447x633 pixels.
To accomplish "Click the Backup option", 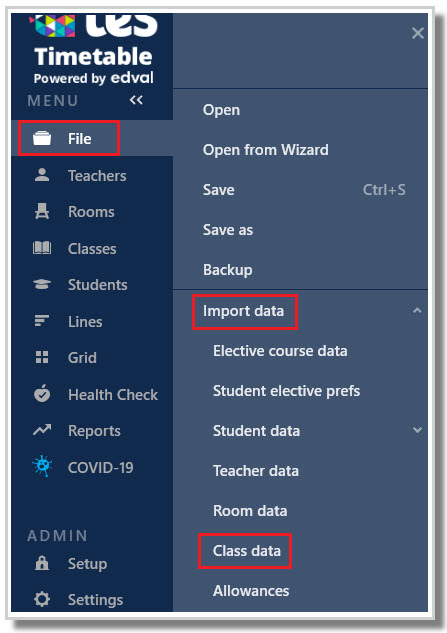I will tap(228, 270).
